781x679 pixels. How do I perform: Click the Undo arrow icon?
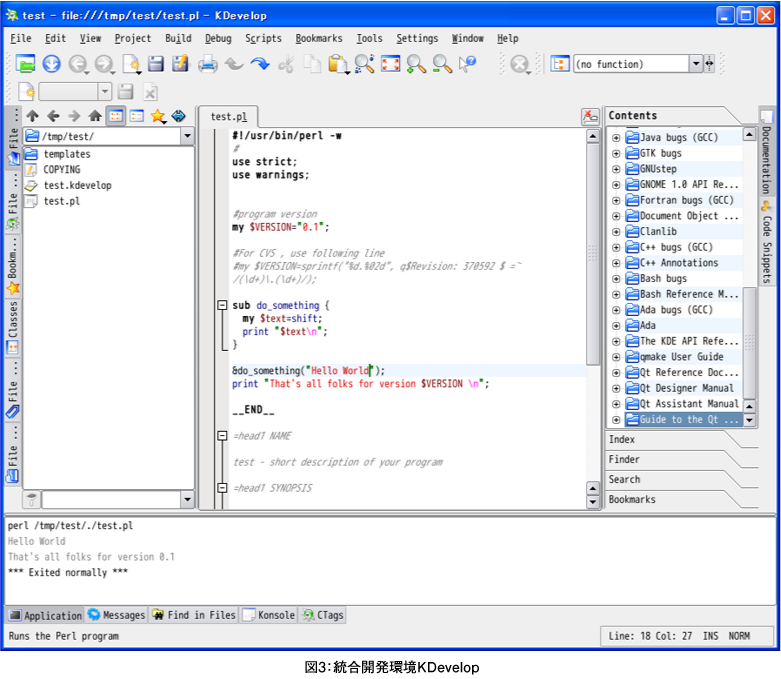[234, 64]
